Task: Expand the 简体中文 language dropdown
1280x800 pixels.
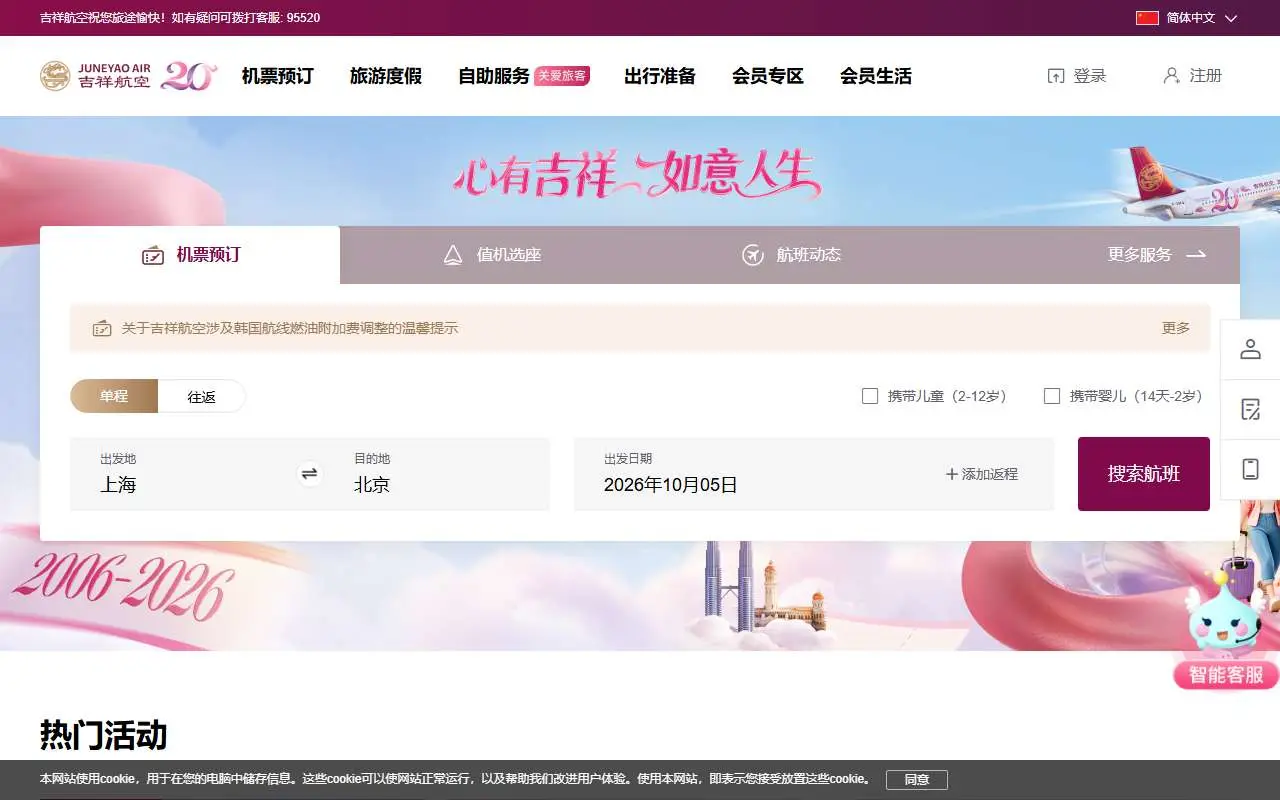Action: coord(1201,18)
